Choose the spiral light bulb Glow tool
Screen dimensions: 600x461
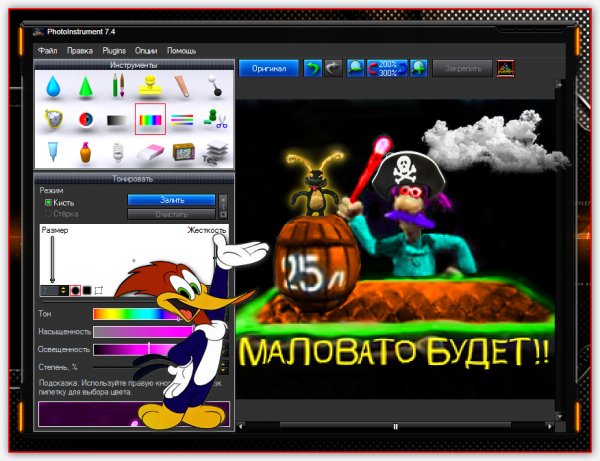118,152
